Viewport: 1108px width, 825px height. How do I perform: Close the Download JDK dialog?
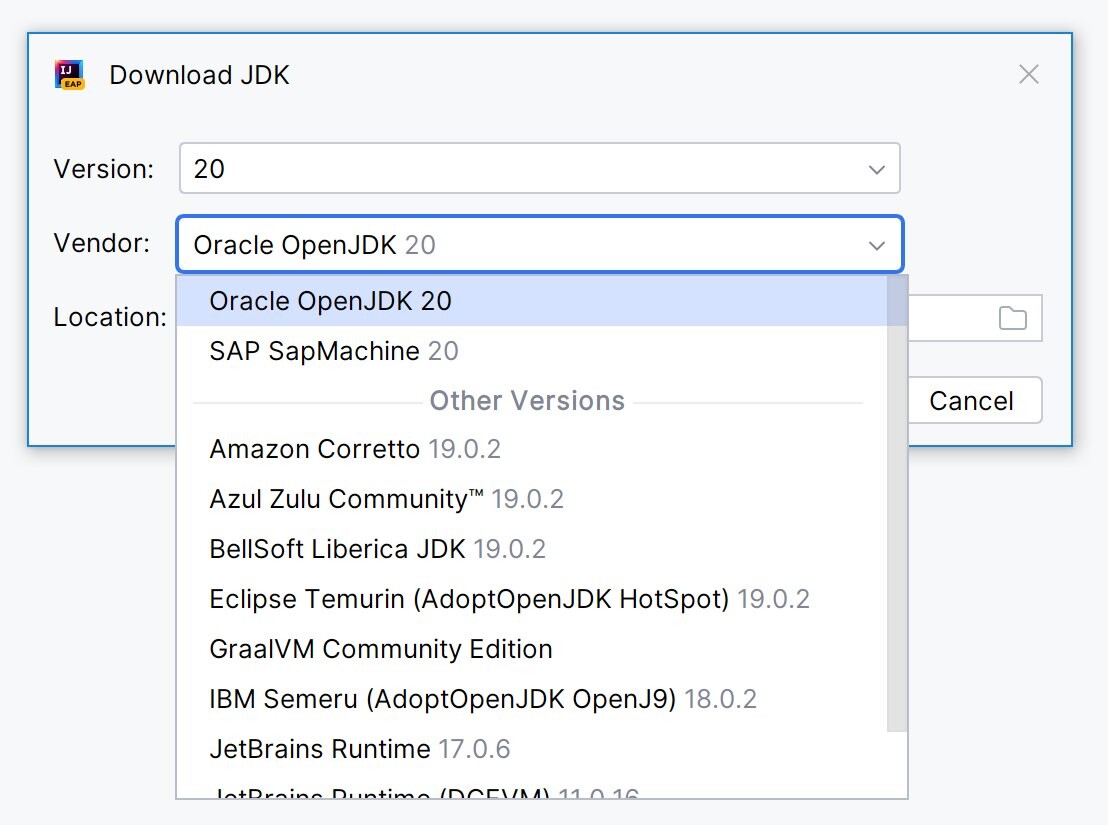1028,74
